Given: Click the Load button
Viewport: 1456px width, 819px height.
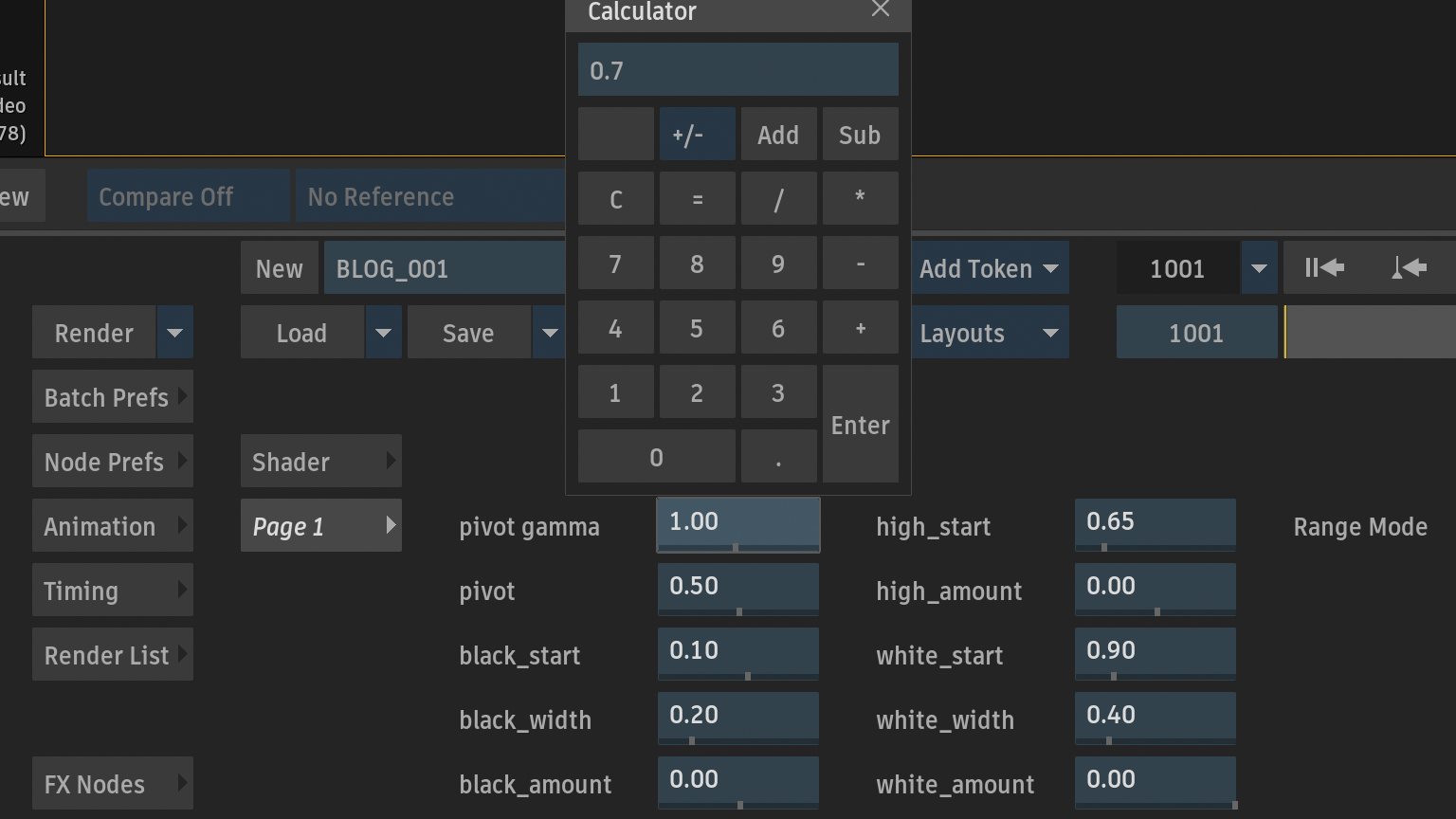Looking at the screenshot, I should point(302,332).
